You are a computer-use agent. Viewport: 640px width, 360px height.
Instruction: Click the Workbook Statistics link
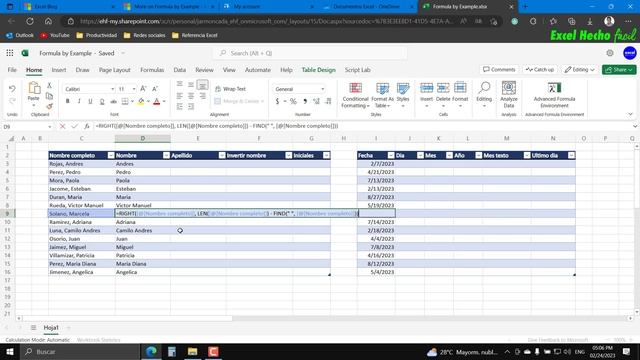point(98,340)
